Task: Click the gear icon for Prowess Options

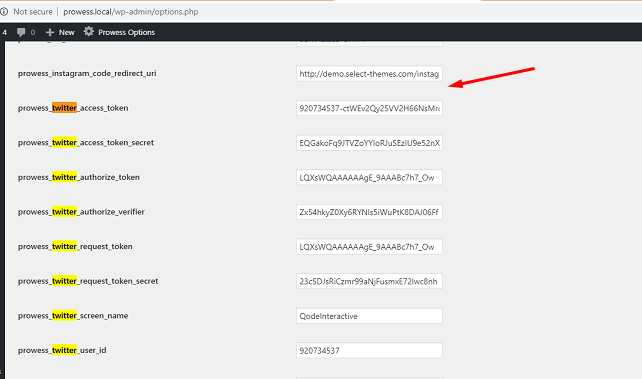Action: (88, 32)
